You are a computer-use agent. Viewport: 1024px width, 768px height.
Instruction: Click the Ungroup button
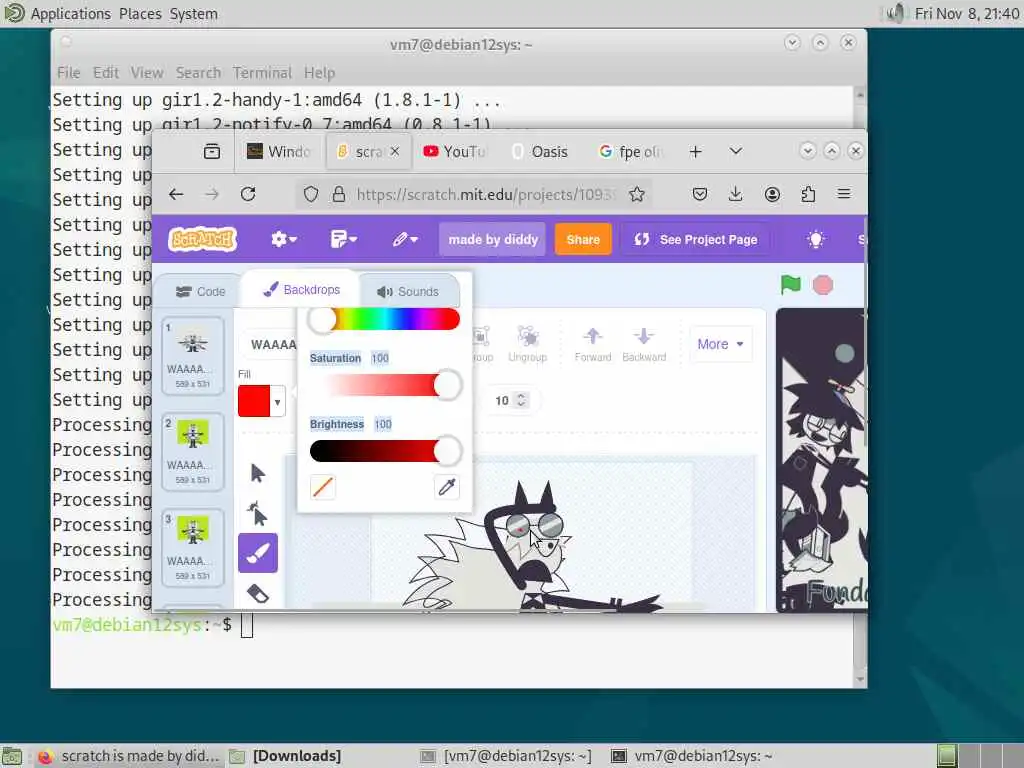point(528,344)
